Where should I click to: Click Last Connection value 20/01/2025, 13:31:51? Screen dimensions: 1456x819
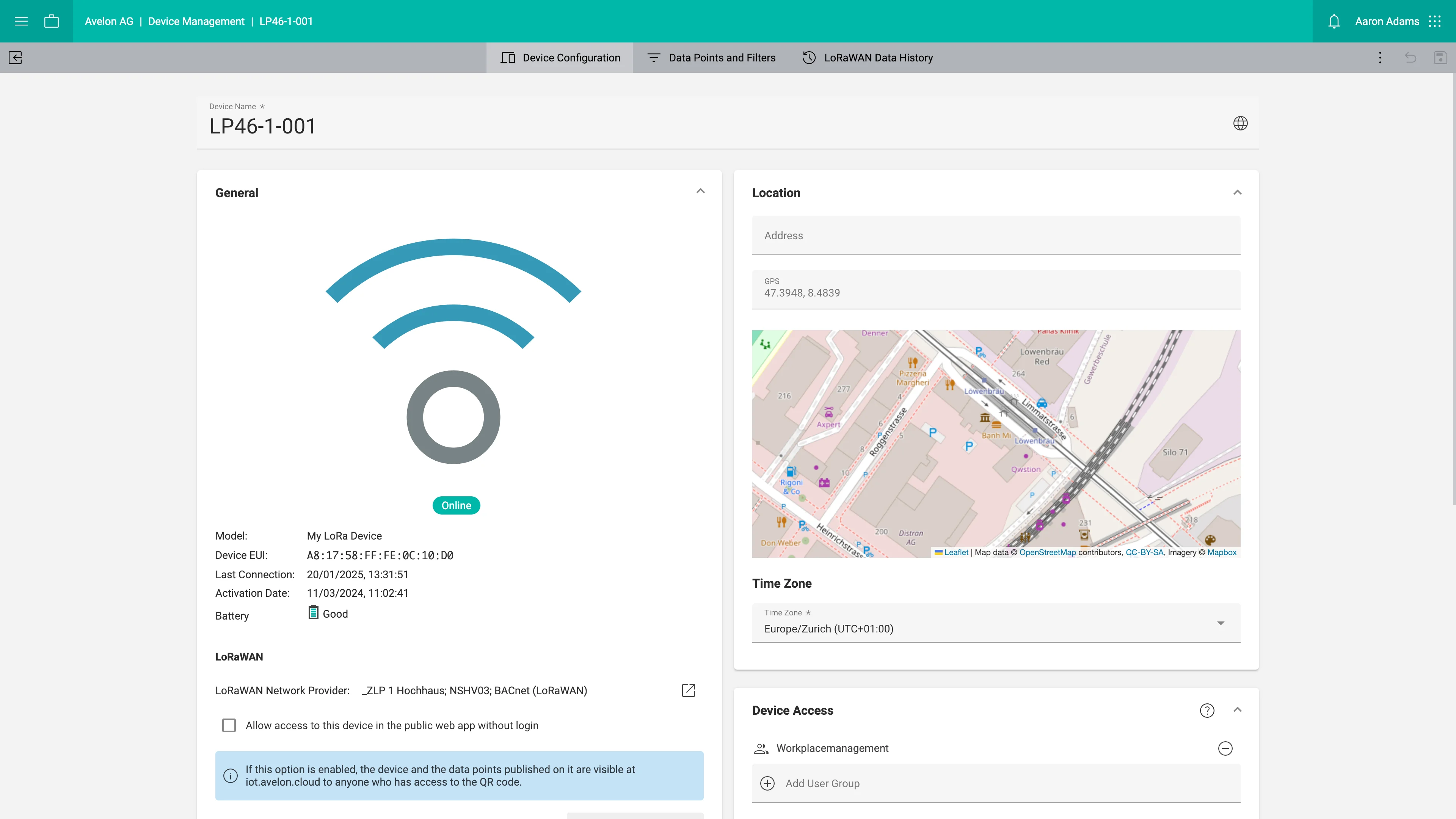pos(357,574)
